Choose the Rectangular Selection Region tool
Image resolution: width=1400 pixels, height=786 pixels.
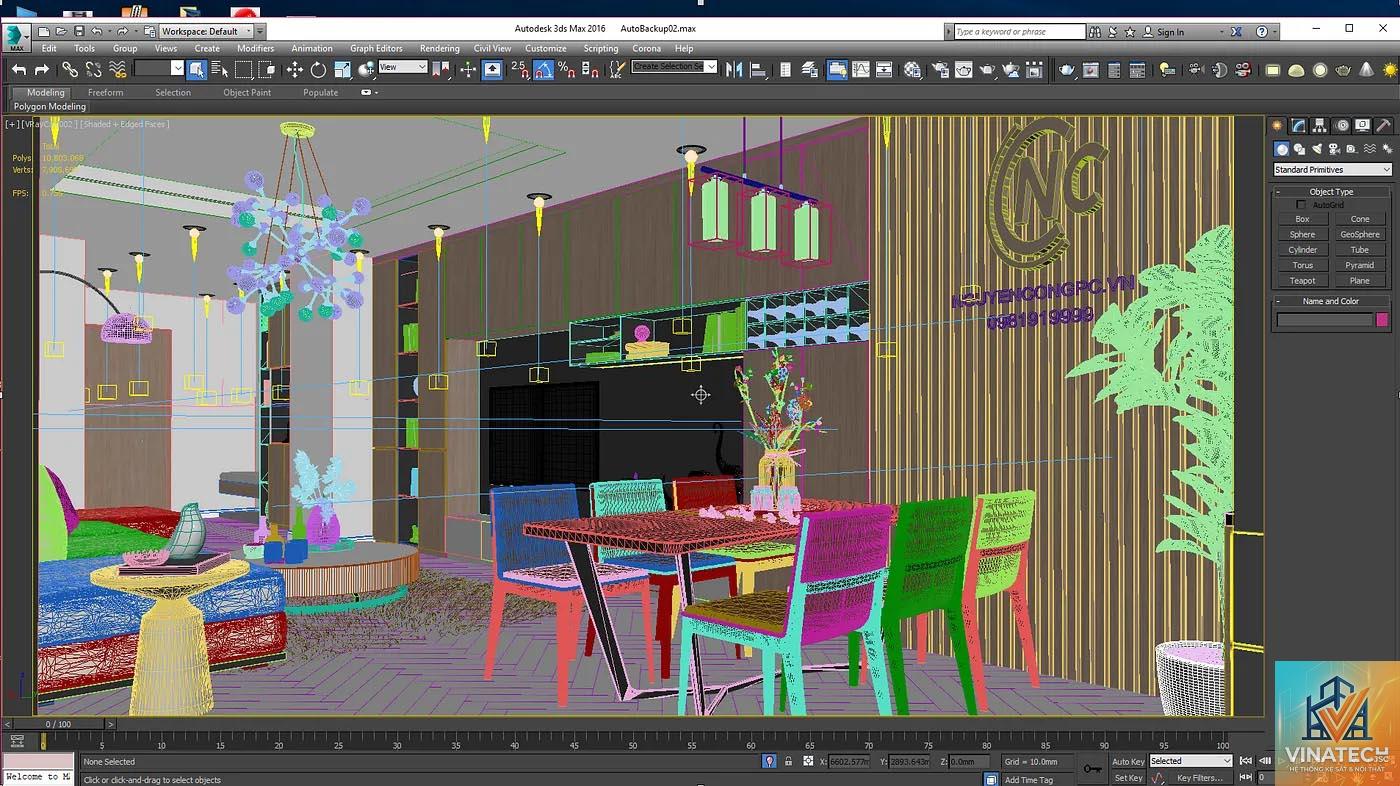click(x=244, y=69)
